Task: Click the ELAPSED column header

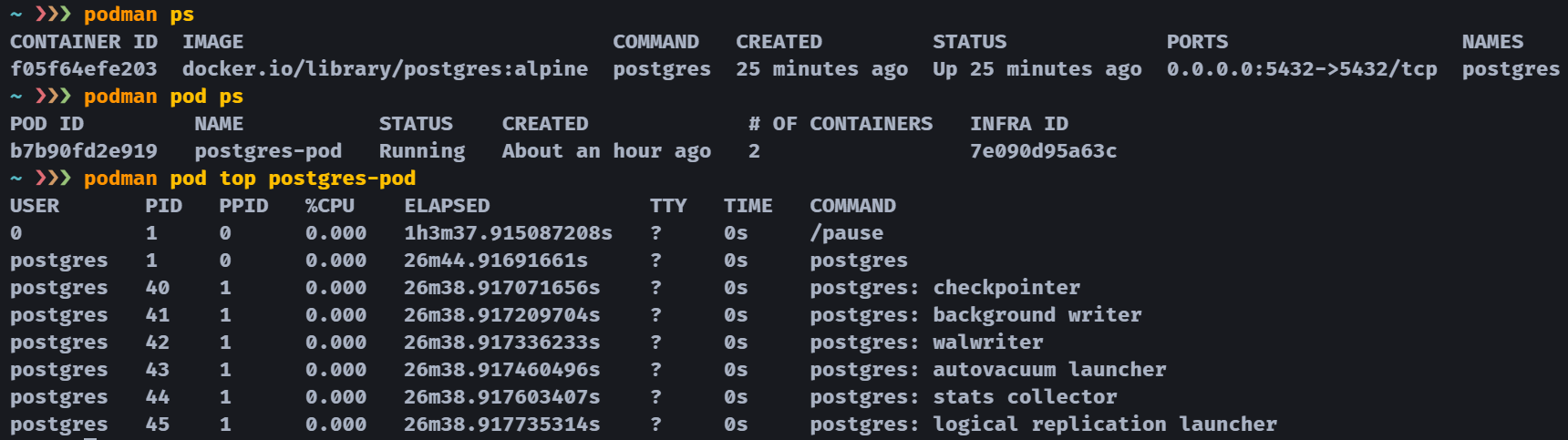Action: pyautogui.click(x=447, y=206)
